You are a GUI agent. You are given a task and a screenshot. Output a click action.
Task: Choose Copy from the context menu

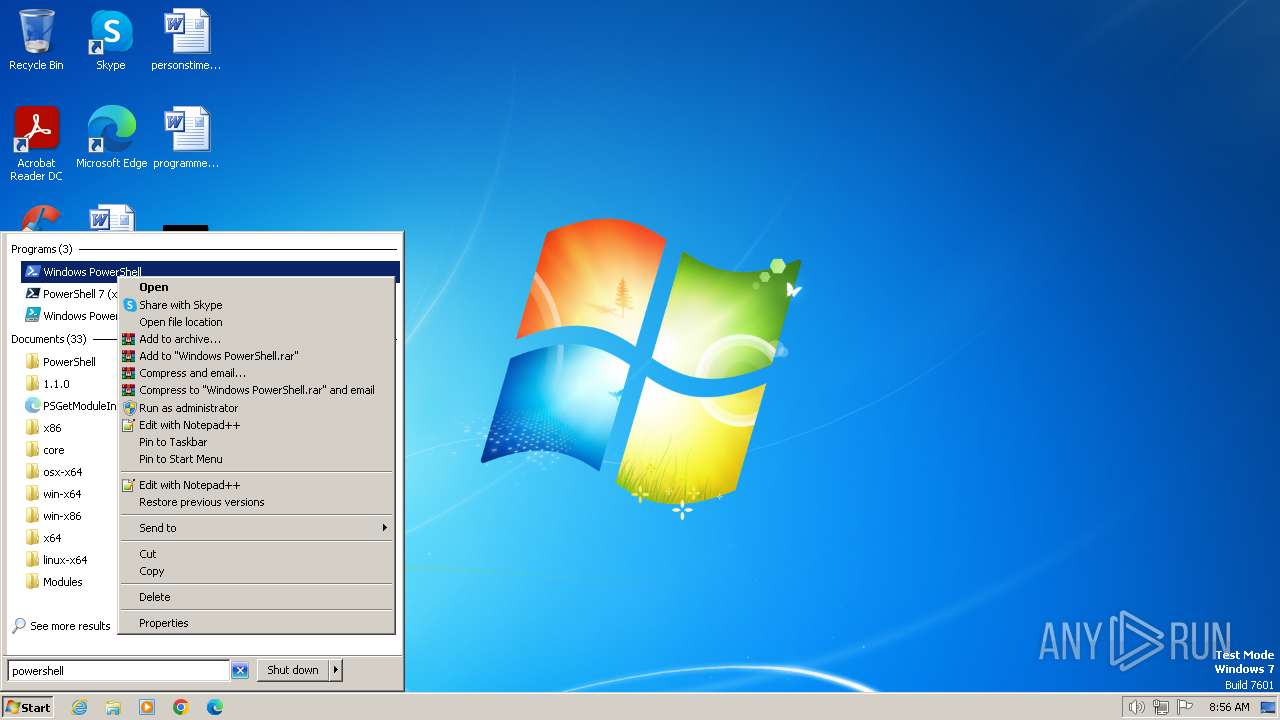tap(256, 571)
